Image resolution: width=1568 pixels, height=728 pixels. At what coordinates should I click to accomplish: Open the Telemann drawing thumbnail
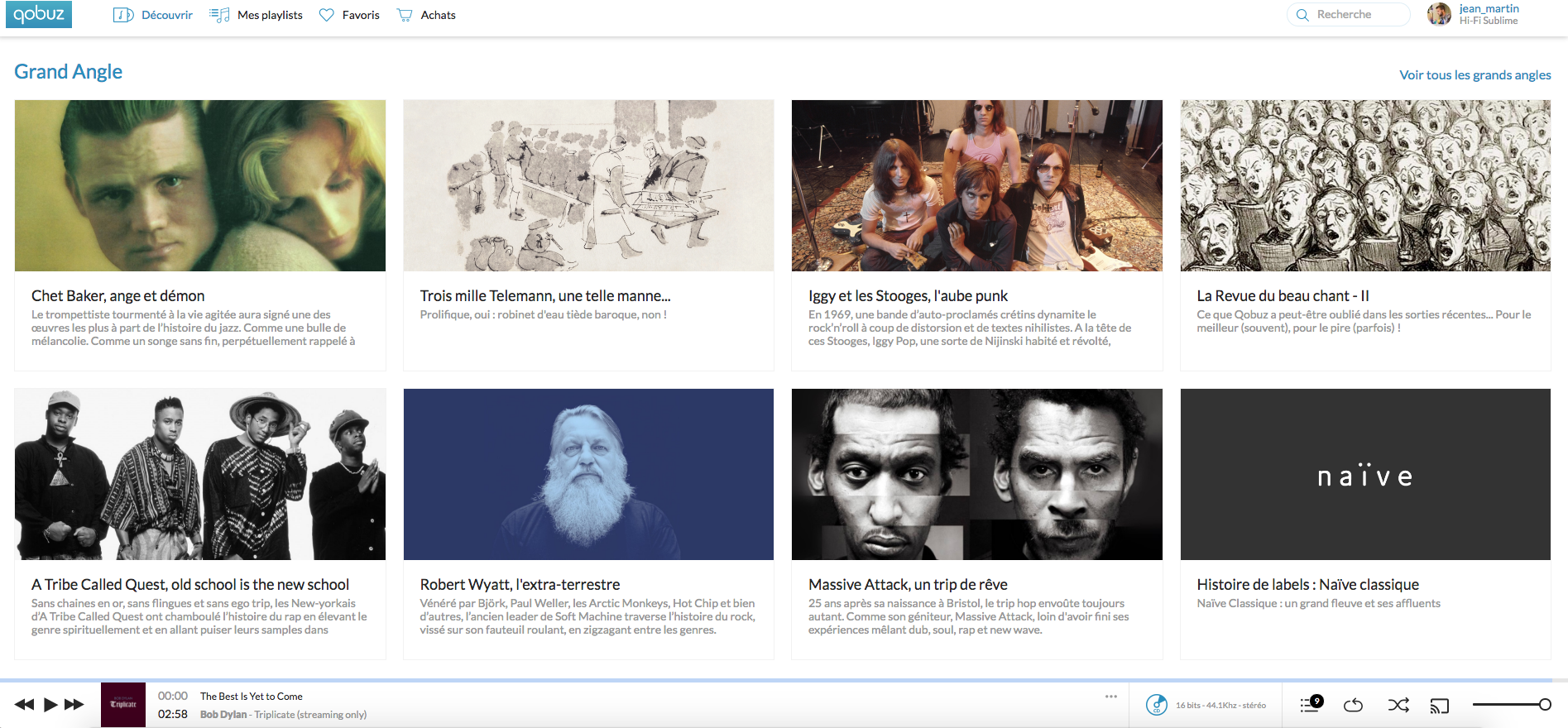click(588, 185)
